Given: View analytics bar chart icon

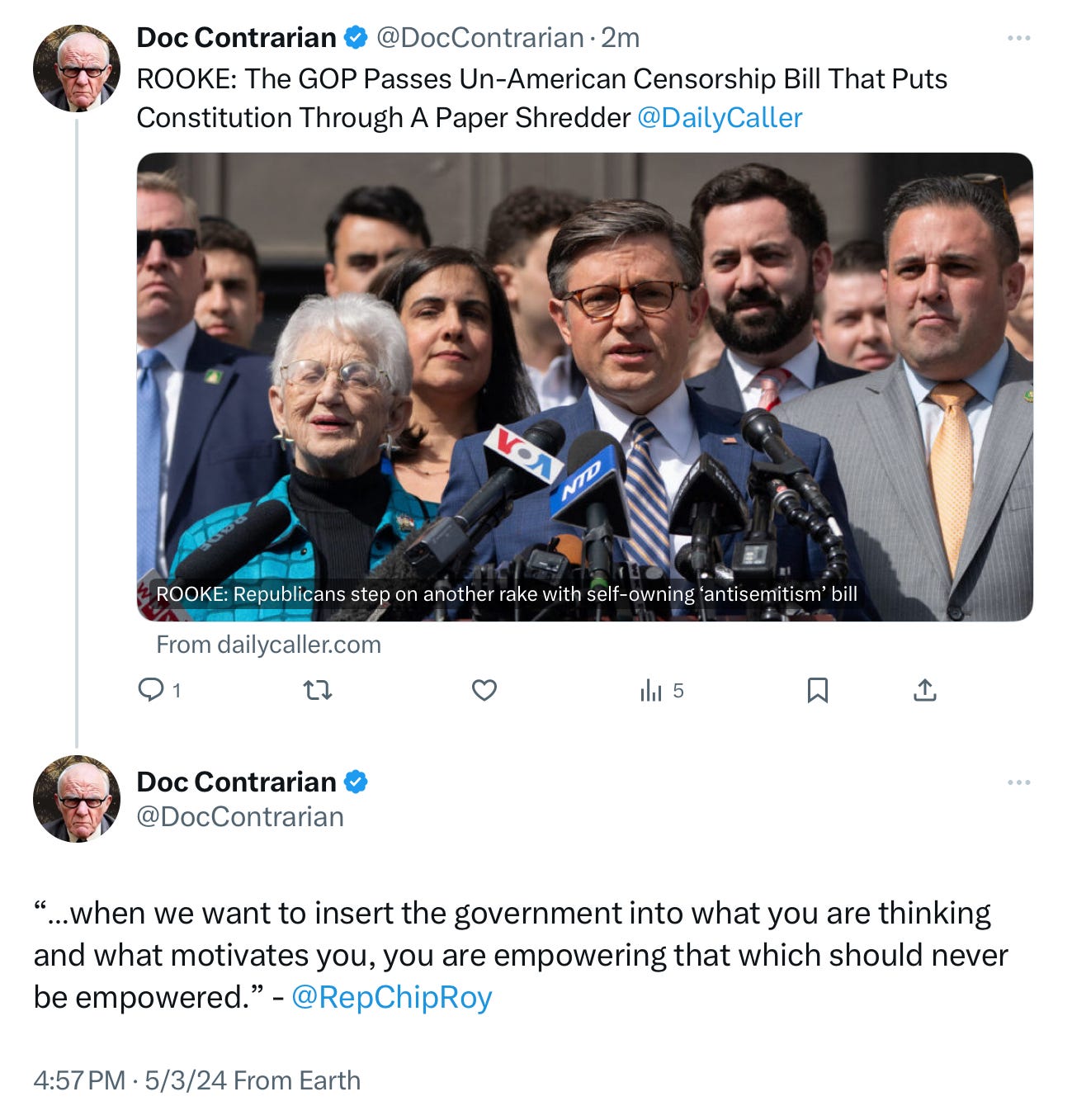Looking at the screenshot, I should pyautogui.click(x=651, y=690).
